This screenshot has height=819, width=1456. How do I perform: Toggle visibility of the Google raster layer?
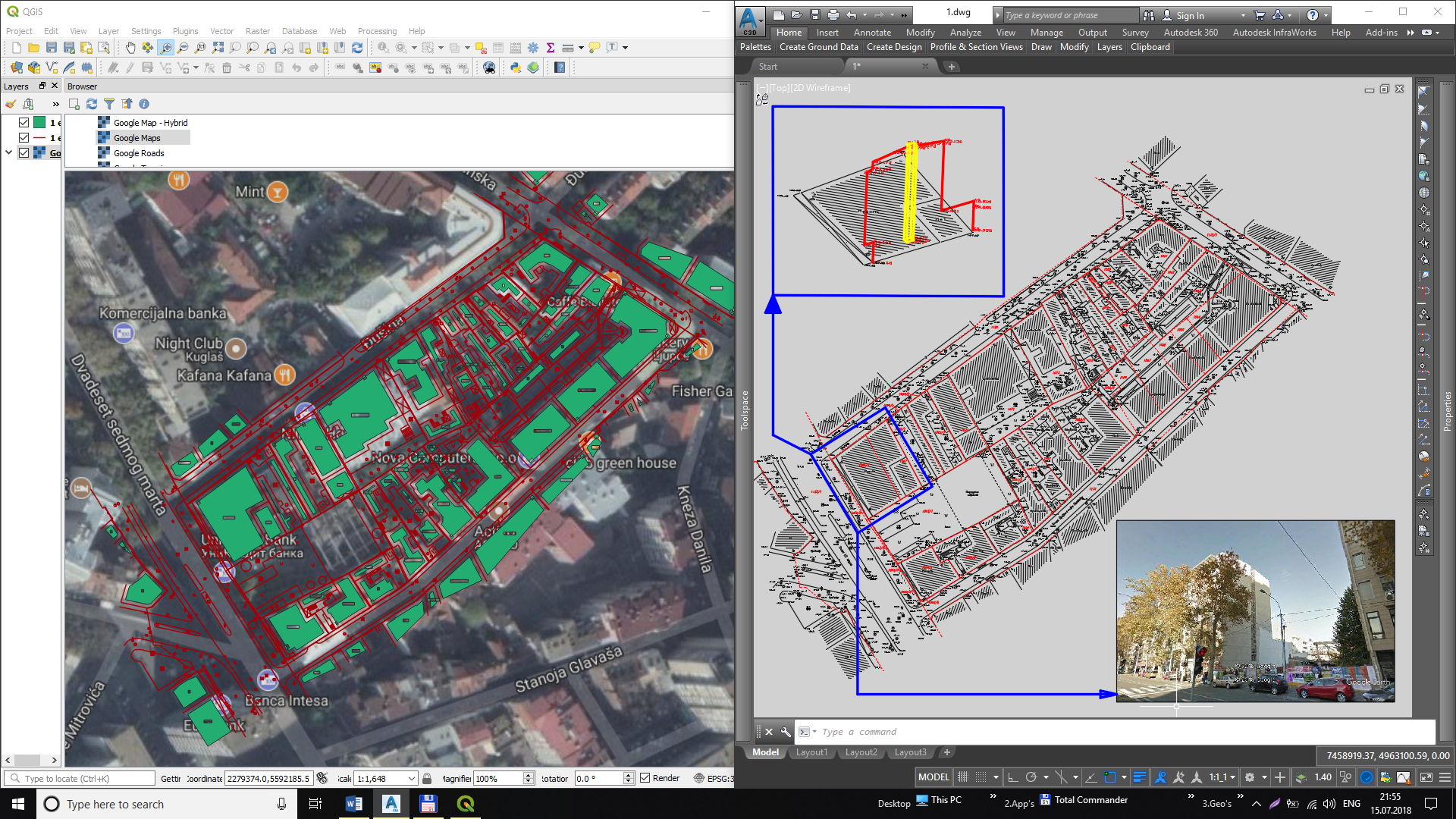[24, 152]
